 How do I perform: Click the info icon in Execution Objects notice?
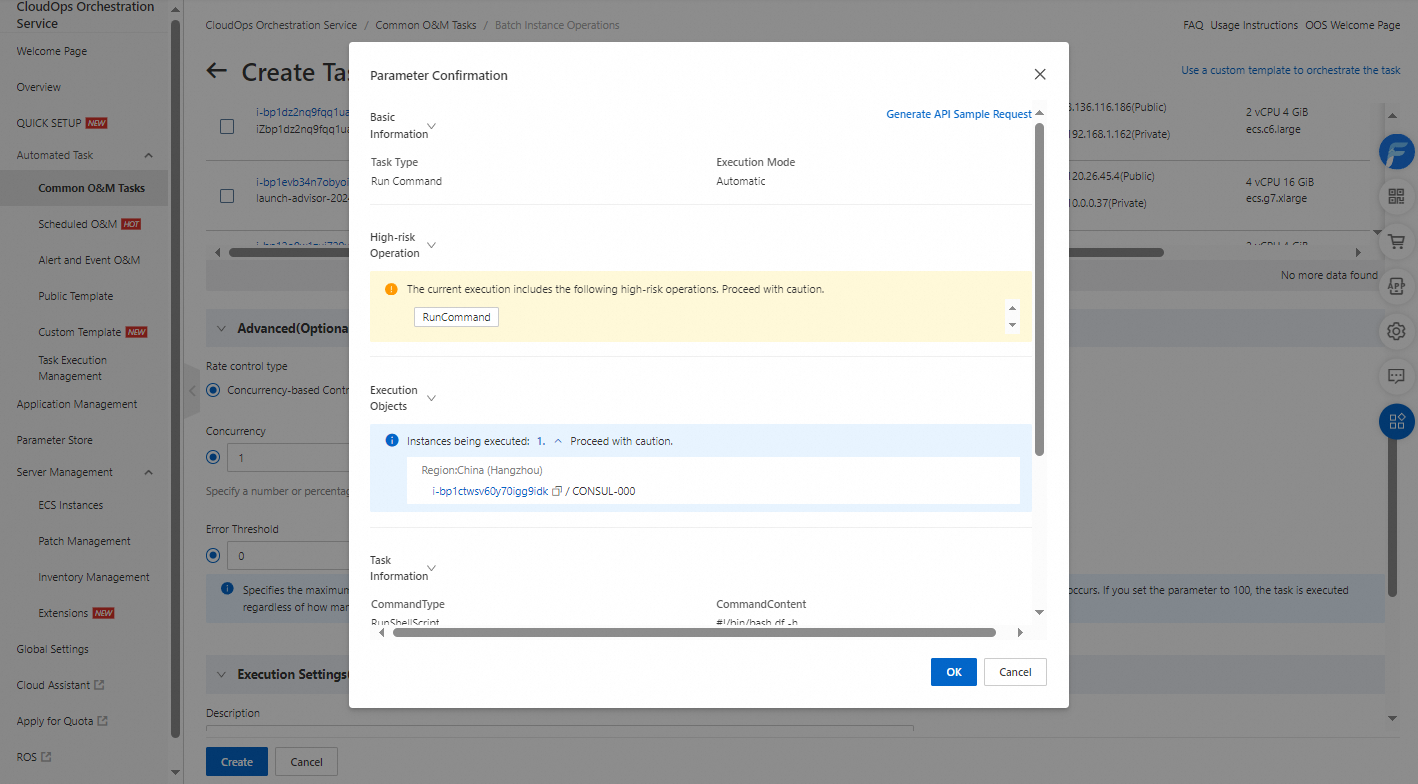point(392,440)
